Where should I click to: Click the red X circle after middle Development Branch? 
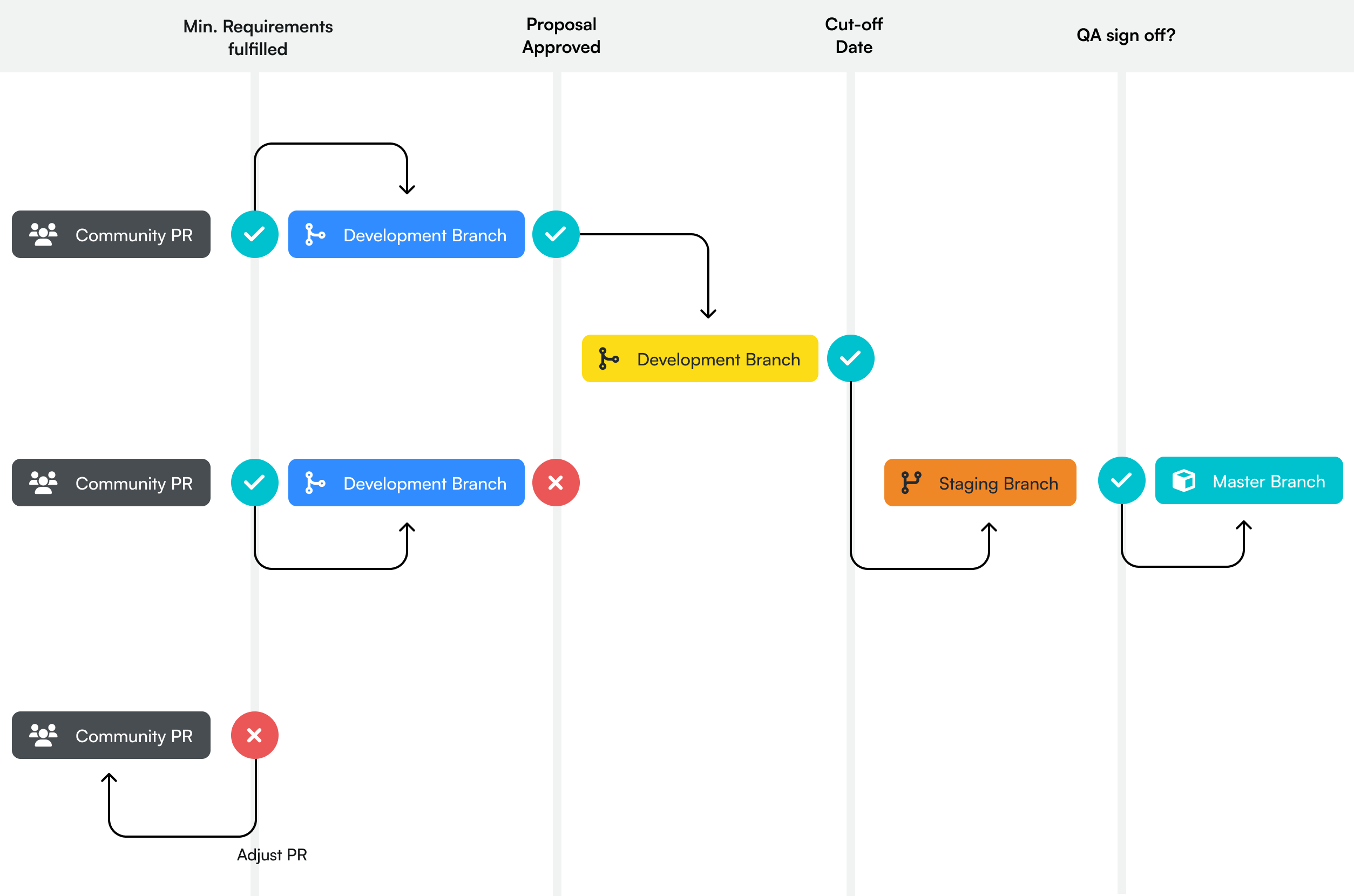pos(556,483)
